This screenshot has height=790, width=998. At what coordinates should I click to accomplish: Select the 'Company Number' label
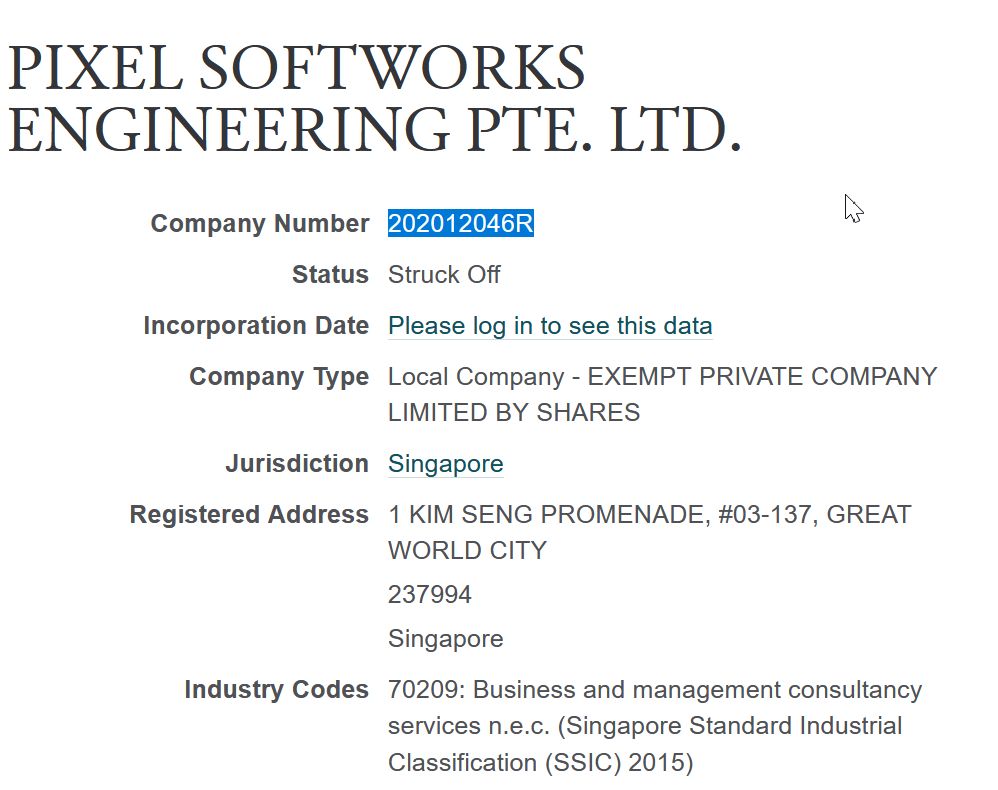(x=260, y=223)
